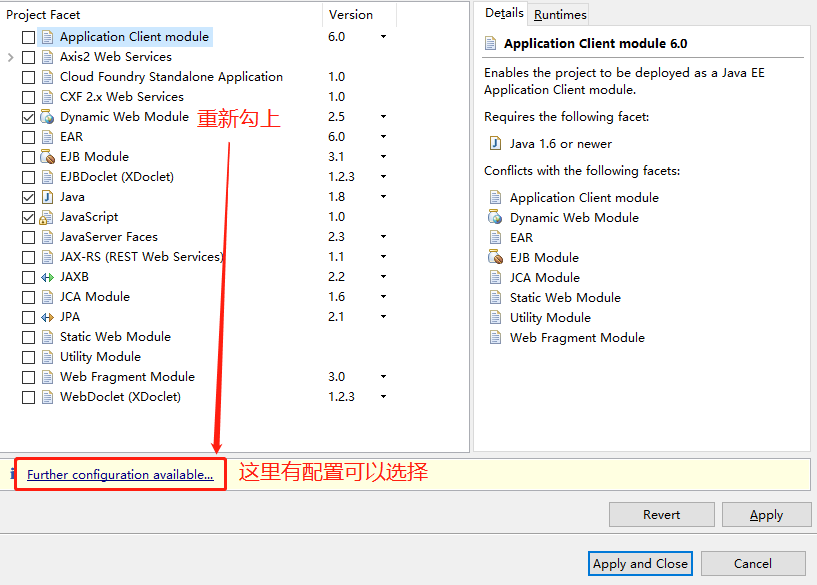
Task: Open Dynamic Web Module 2.5 version dropdown
Action: (x=383, y=117)
